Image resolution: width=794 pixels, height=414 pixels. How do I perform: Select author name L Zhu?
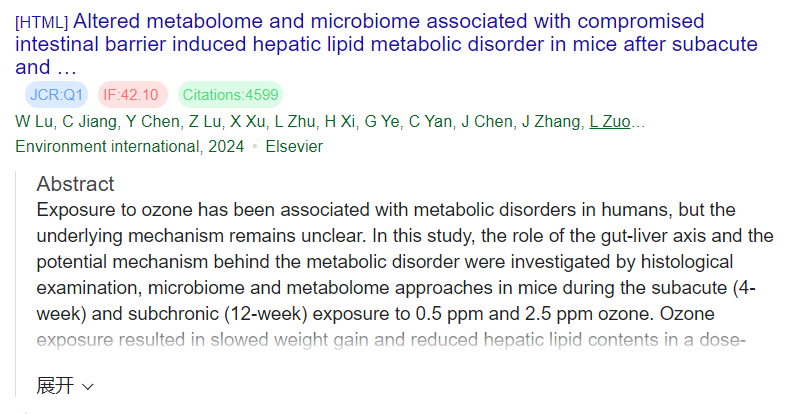tap(297, 122)
